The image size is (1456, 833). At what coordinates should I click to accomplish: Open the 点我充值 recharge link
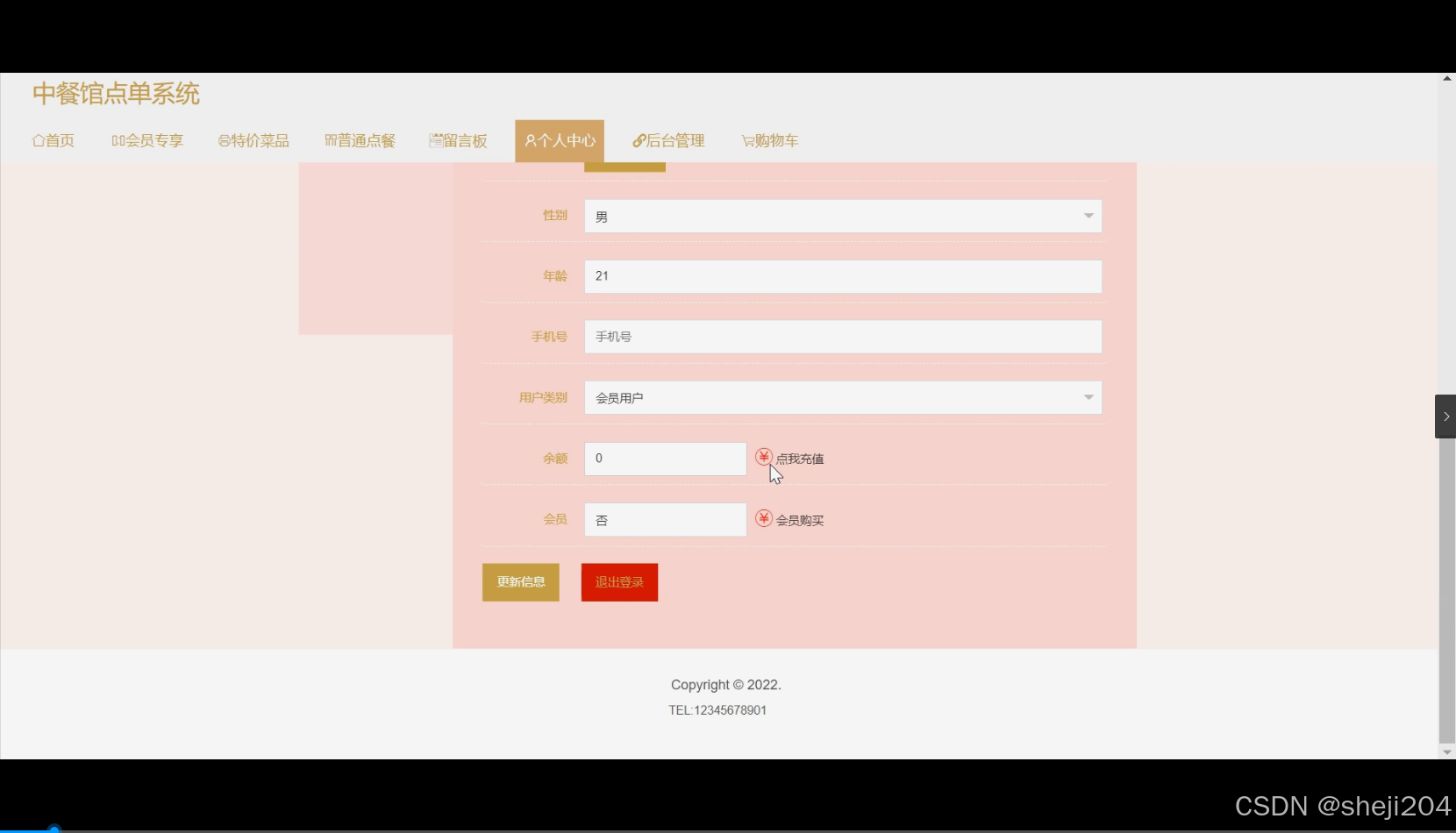(x=800, y=458)
